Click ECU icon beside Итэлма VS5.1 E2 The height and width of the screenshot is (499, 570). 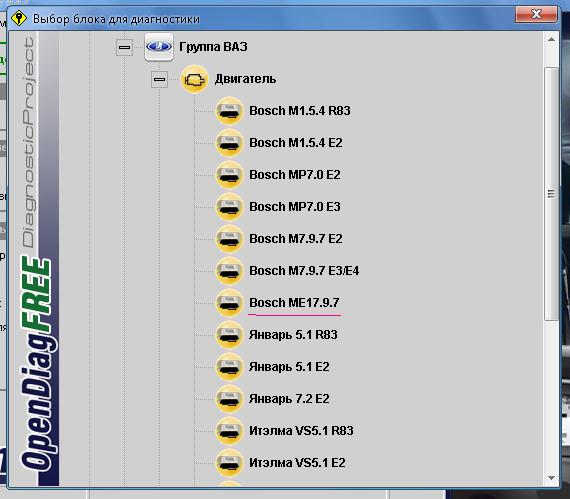pos(229,462)
